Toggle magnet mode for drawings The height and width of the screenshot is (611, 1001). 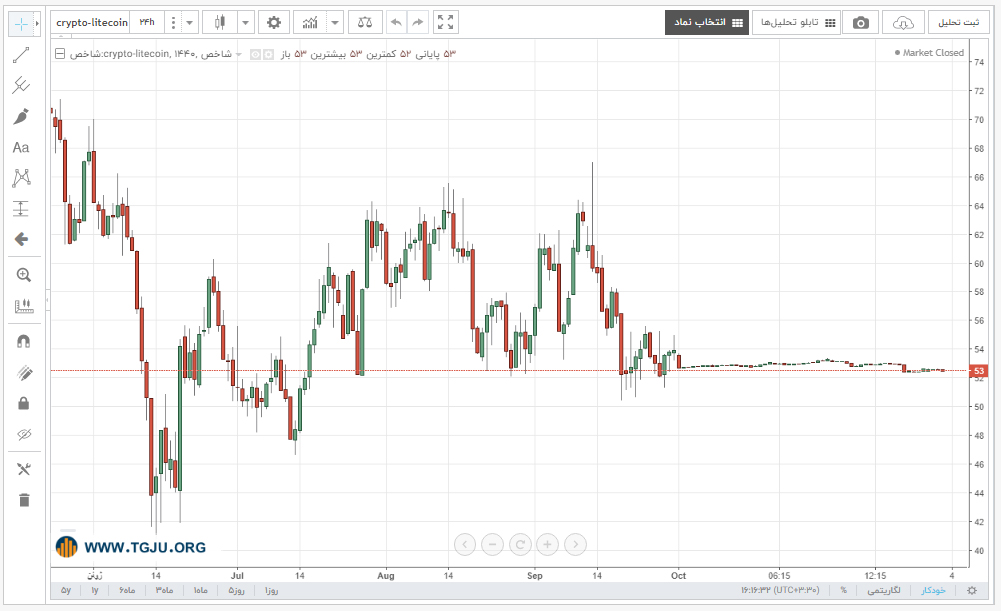pyautogui.click(x=24, y=342)
